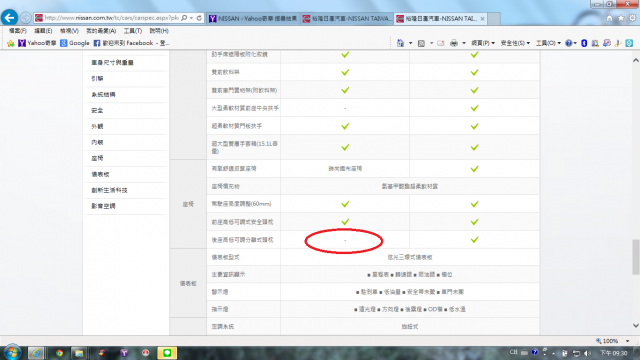Screen dimensions: 640x360
Task: Open the green LINE taskbar icon
Action: click(x=167, y=353)
